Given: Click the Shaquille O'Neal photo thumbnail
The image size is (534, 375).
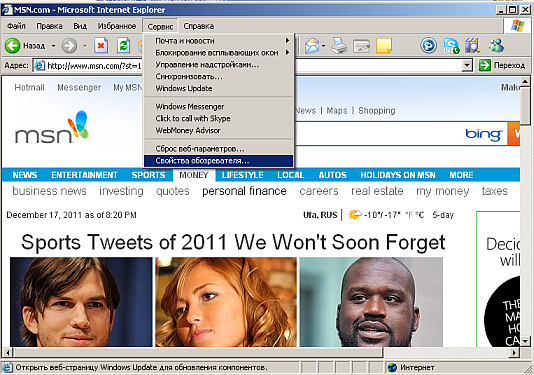Looking at the screenshot, I should coord(371,302).
